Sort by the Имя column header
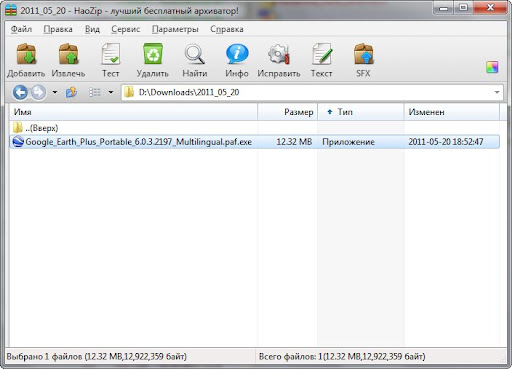Viewport: 512px width, 369px height. click(133, 112)
